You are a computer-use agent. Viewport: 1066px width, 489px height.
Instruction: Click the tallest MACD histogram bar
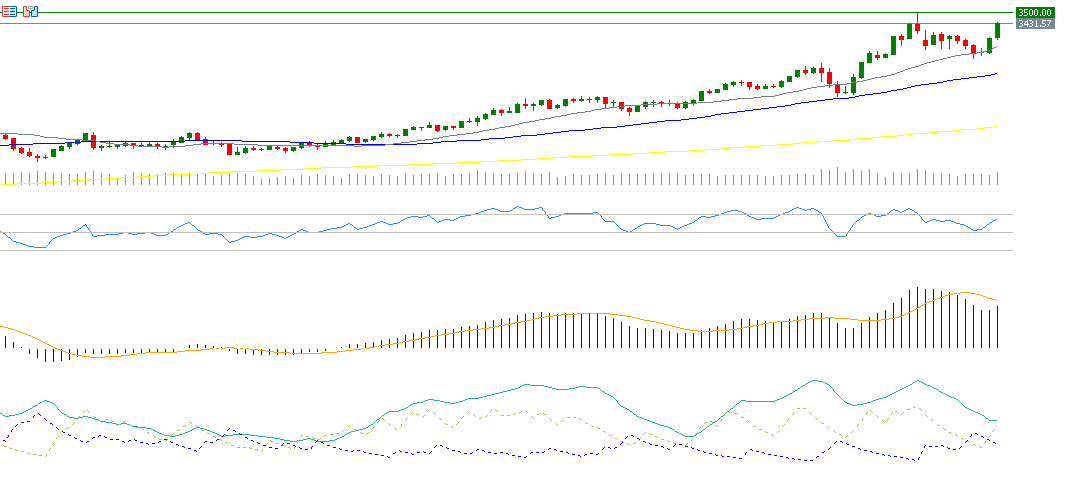pyautogui.click(x=917, y=318)
